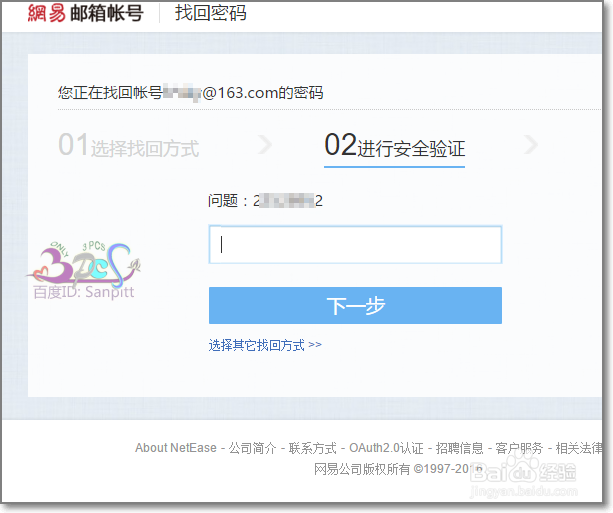Open 客户服务 footer link
613x513 pixels.
click(519, 448)
